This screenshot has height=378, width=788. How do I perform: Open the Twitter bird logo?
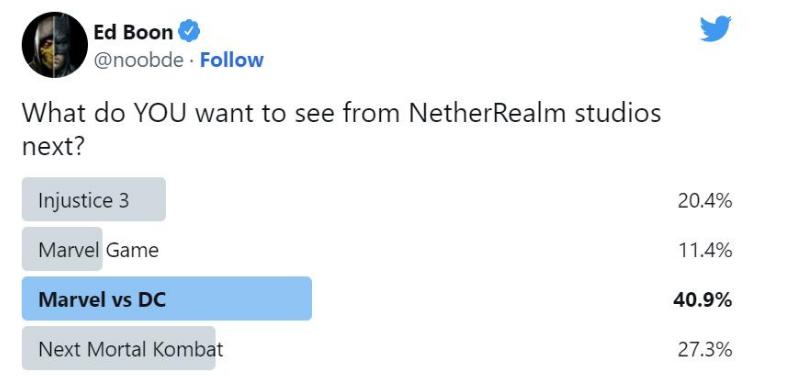(716, 29)
